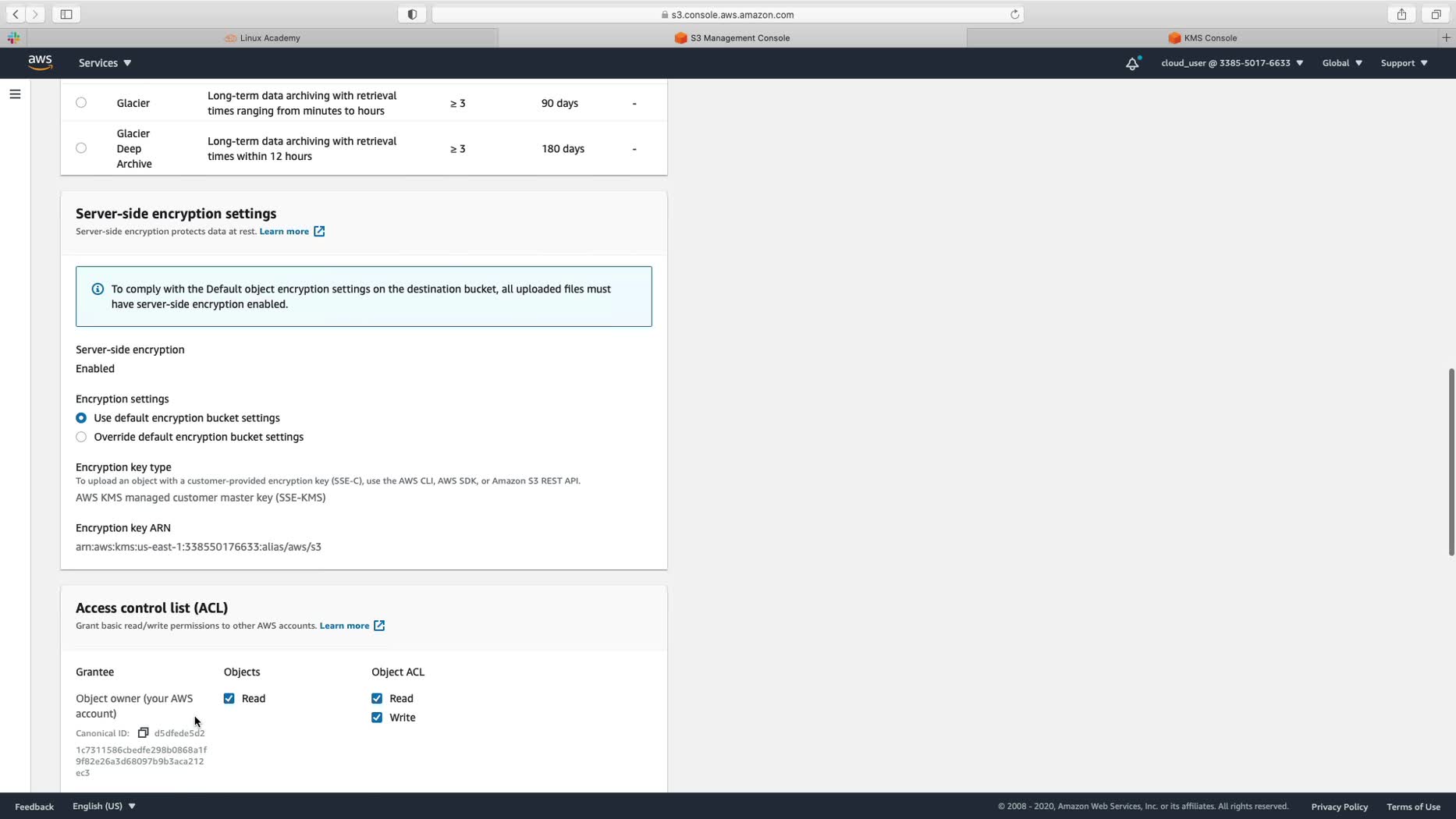The height and width of the screenshot is (819, 1456).
Task: Click the Server-side encryption 'Enabled' status text
Action: pyautogui.click(x=95, y=368)
